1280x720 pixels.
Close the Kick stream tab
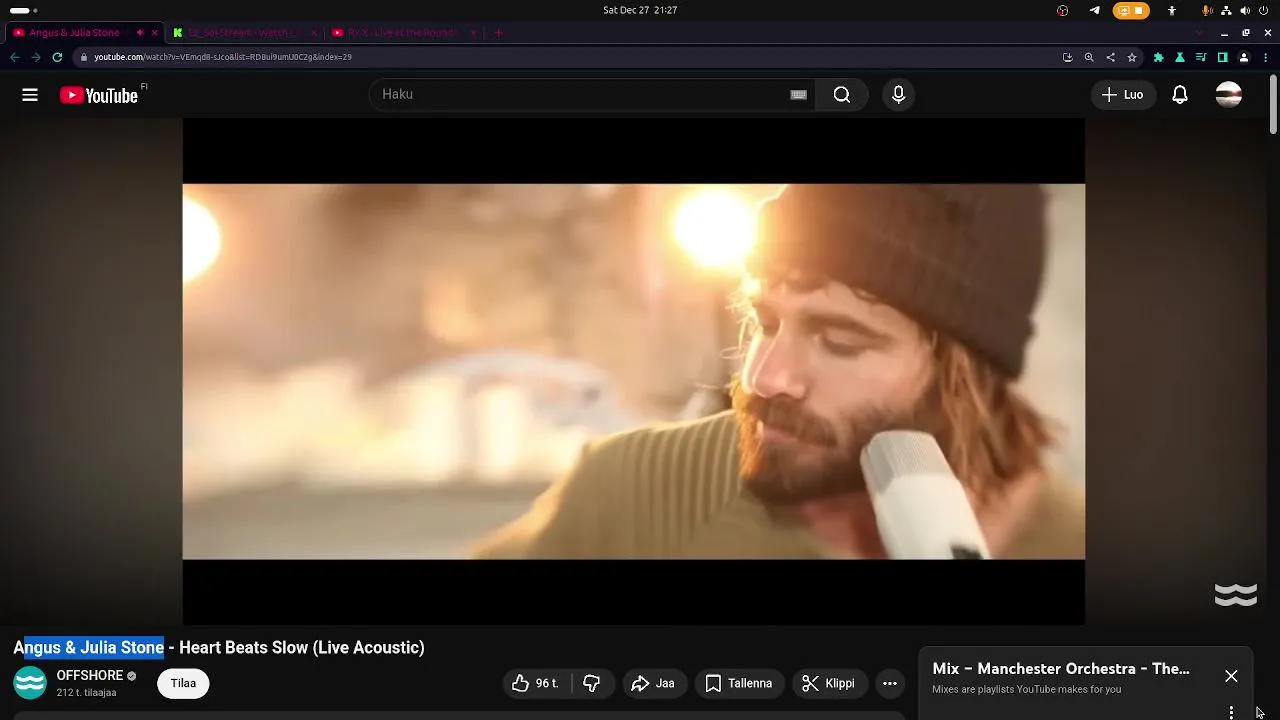pyautogui.click(x=313, y=33)
